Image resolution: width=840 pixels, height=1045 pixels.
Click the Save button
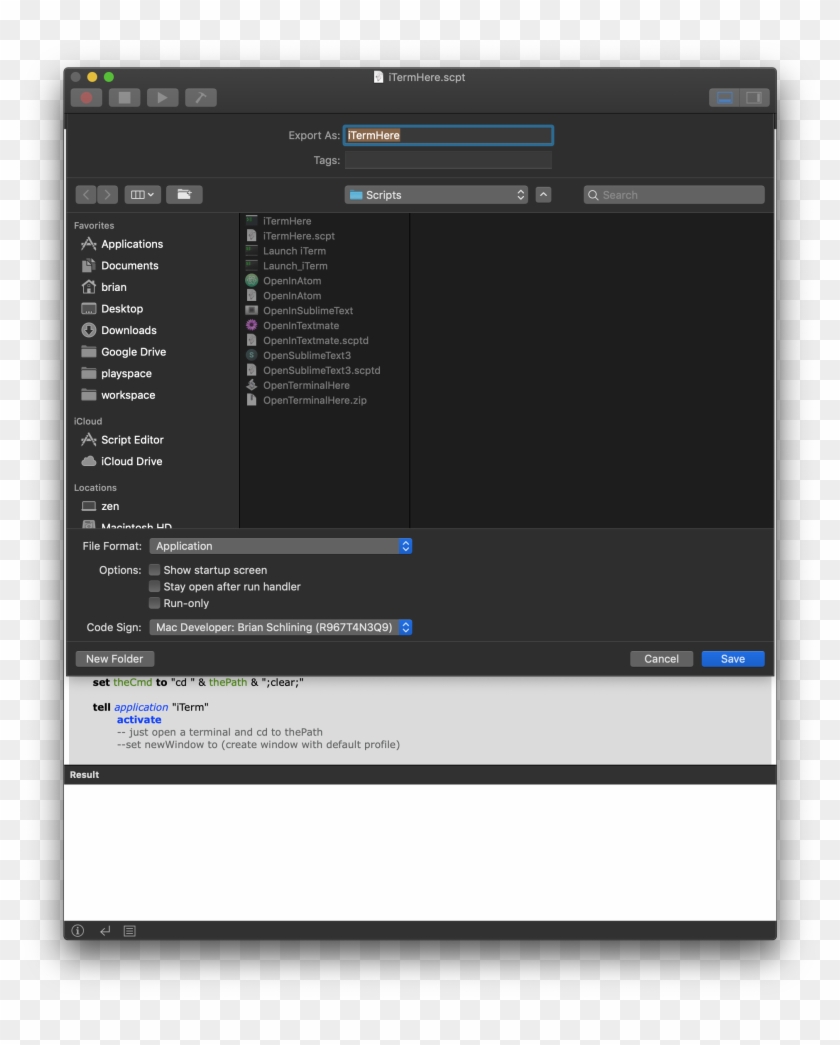732,659
